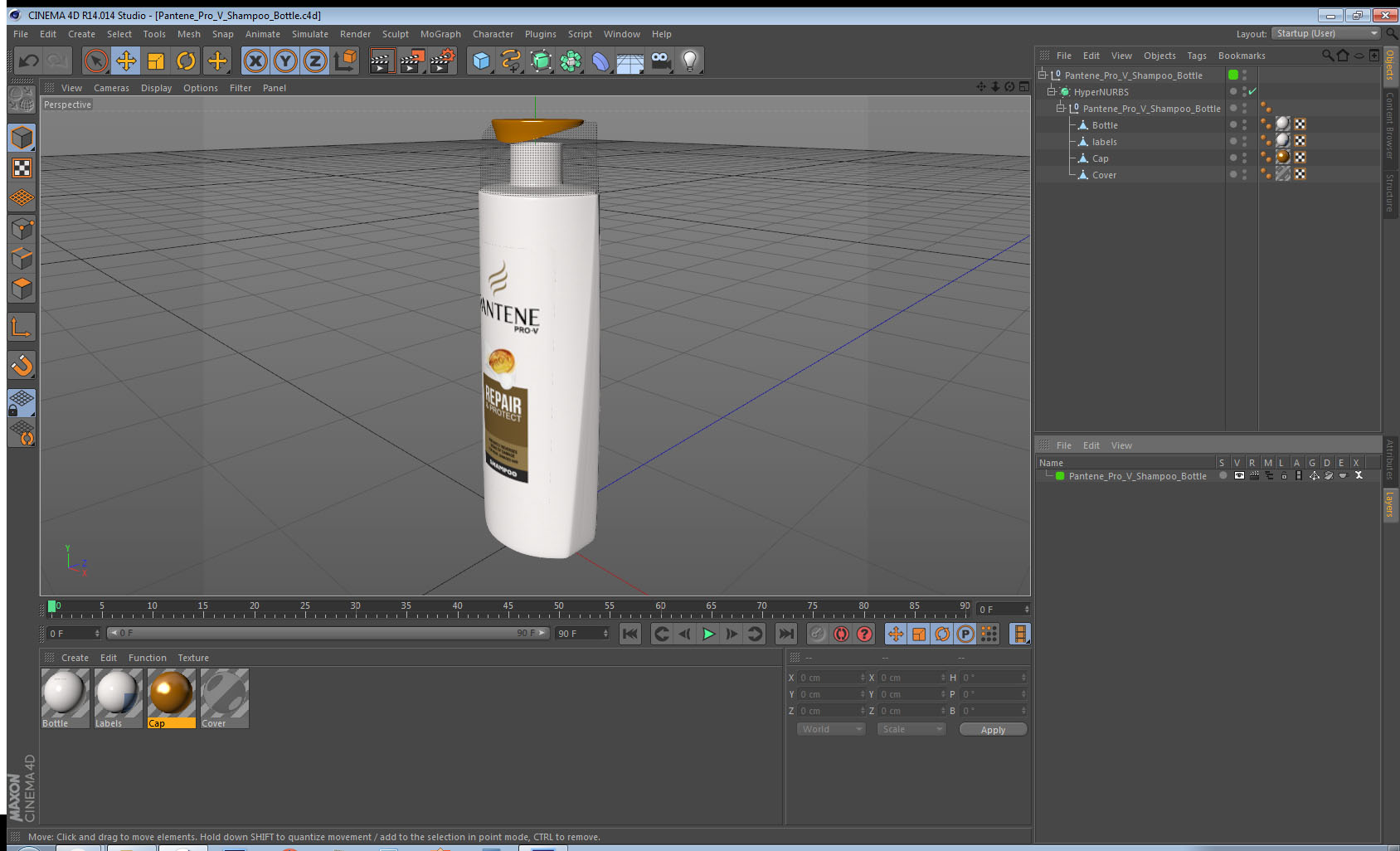
Task: Open Layout Startup dropdown
Action: pyautogui.click(x=1327, y=33)
